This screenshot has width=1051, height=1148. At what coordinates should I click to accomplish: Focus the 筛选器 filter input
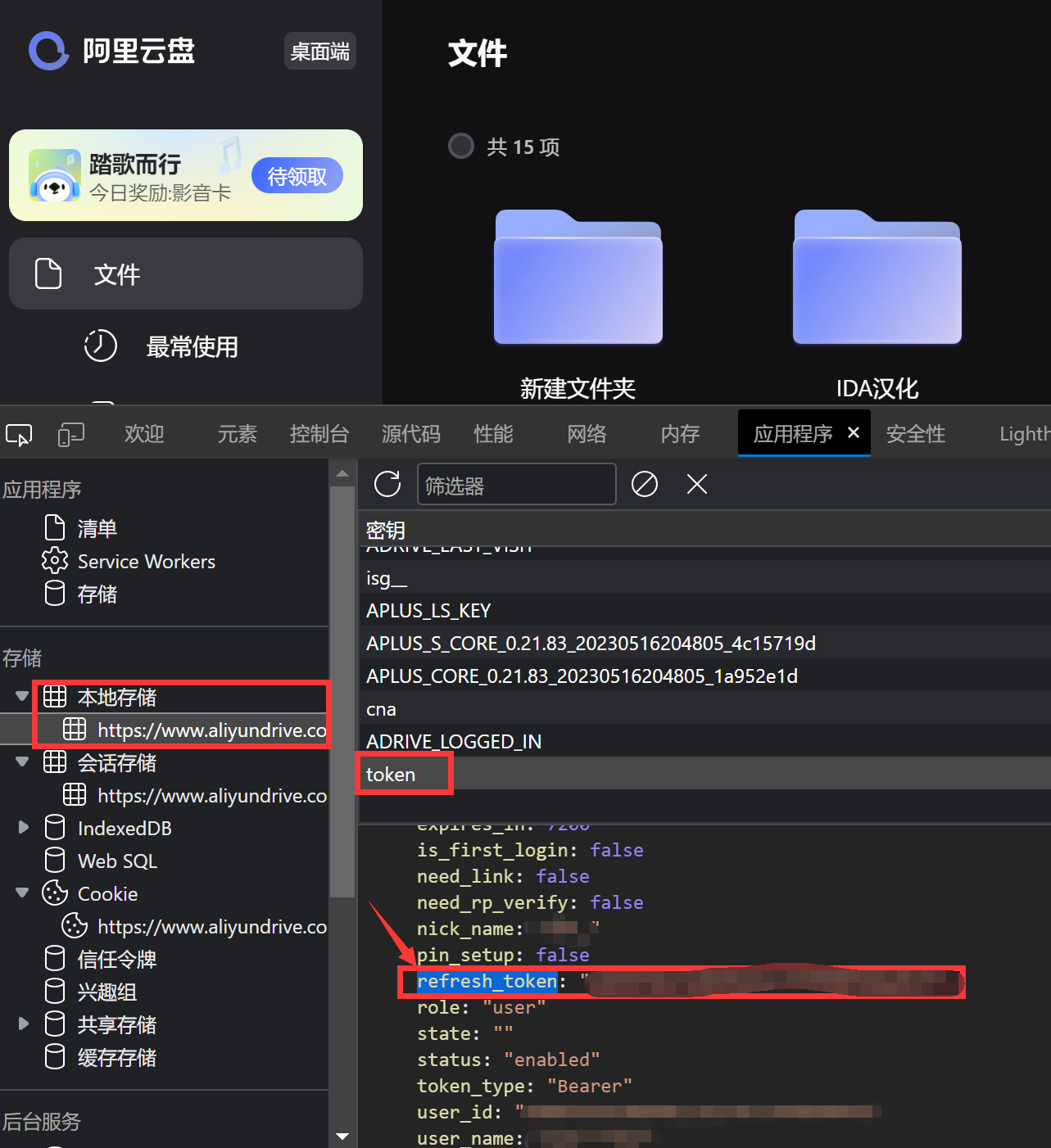(517, 484)
